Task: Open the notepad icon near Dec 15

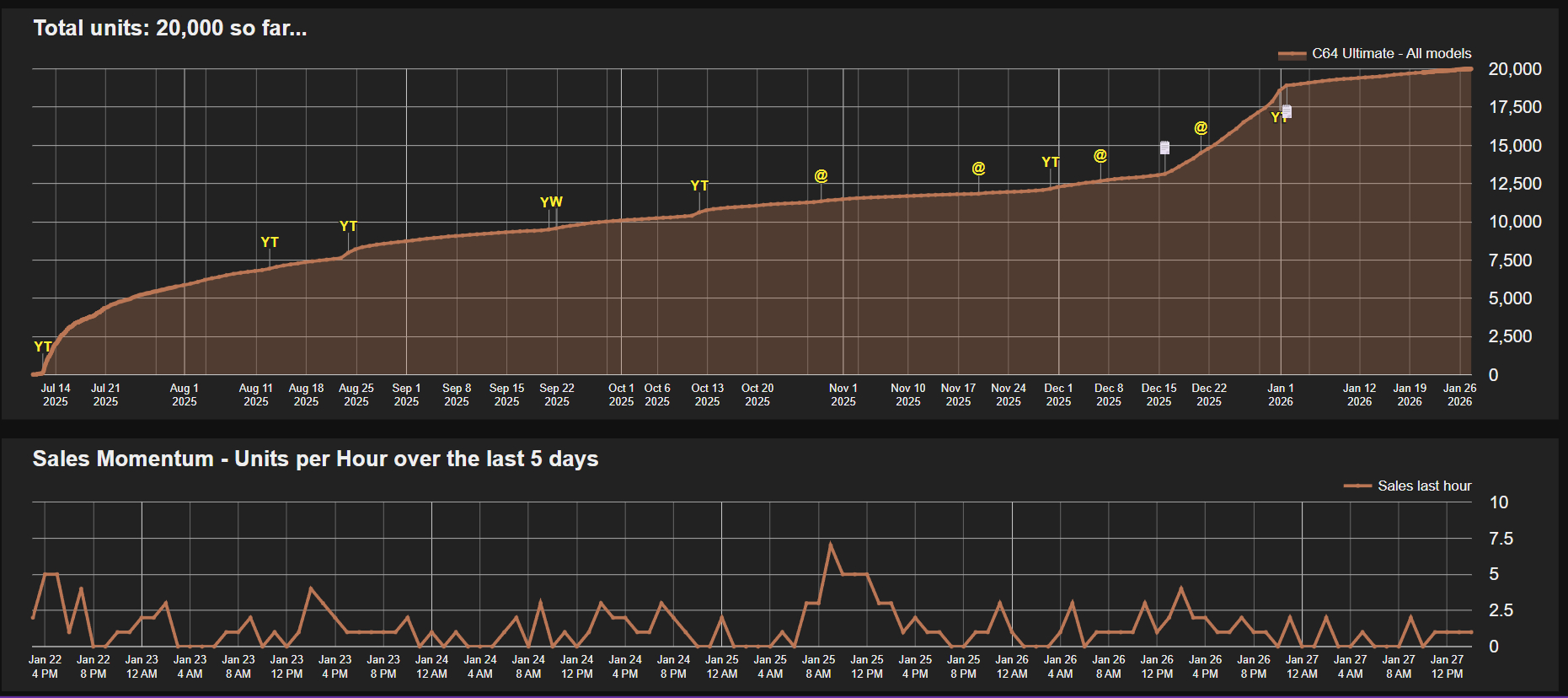Action: click(1164, 148)
